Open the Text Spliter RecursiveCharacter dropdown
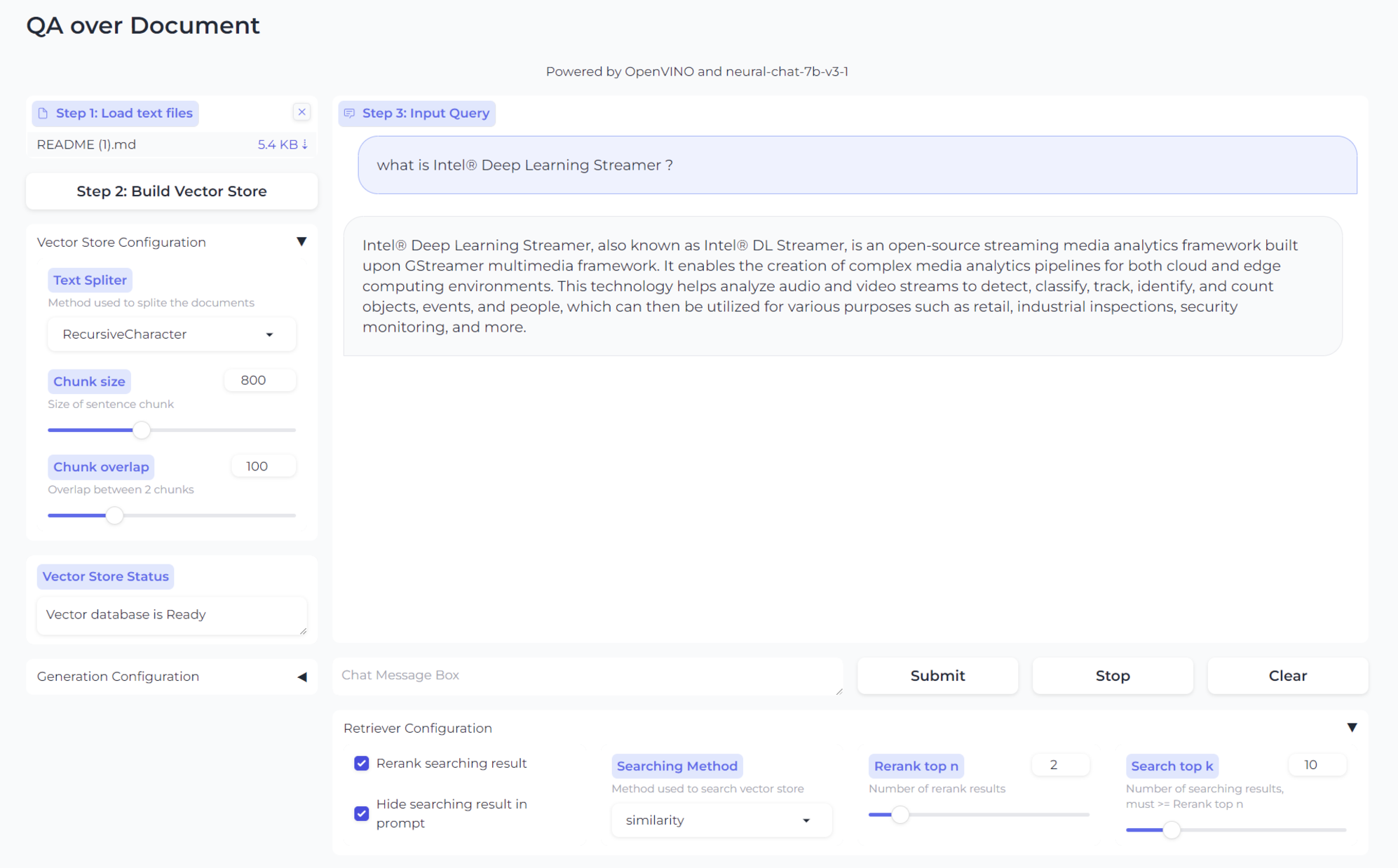Viewport: 1398px width, 868px height. point(172,334)
